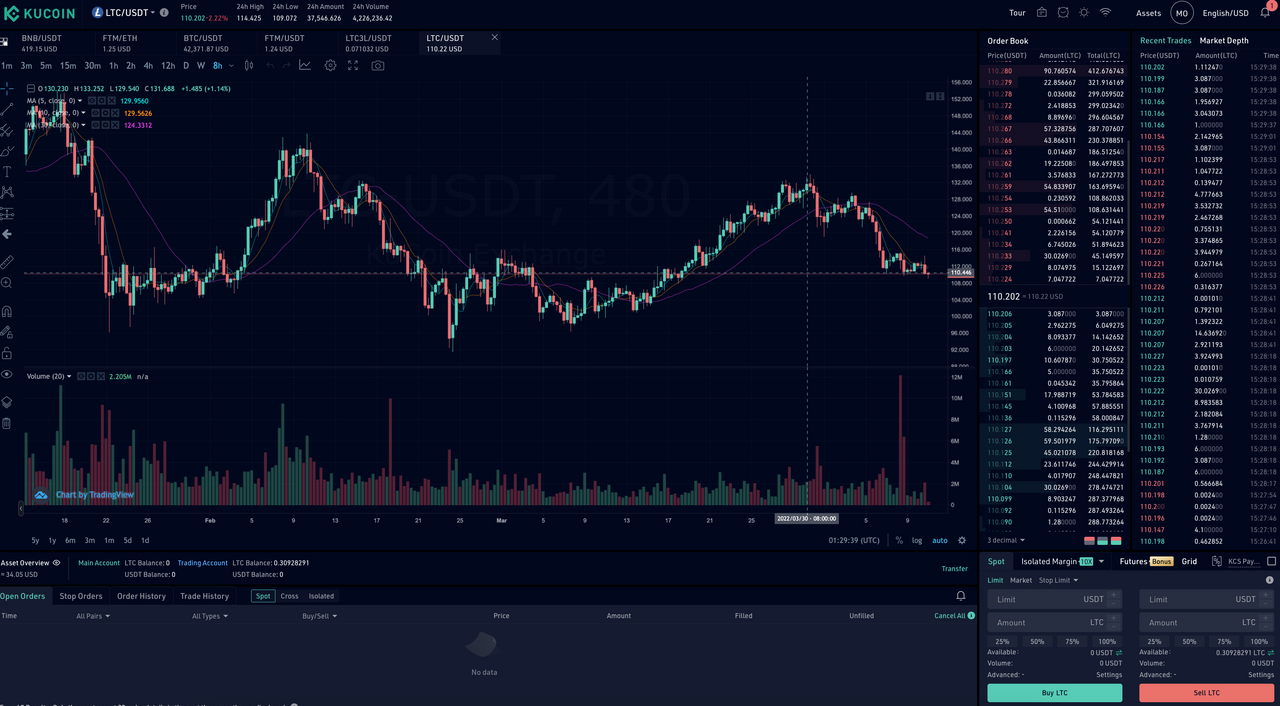Click the Buy LTC button

coord(1054,692)
